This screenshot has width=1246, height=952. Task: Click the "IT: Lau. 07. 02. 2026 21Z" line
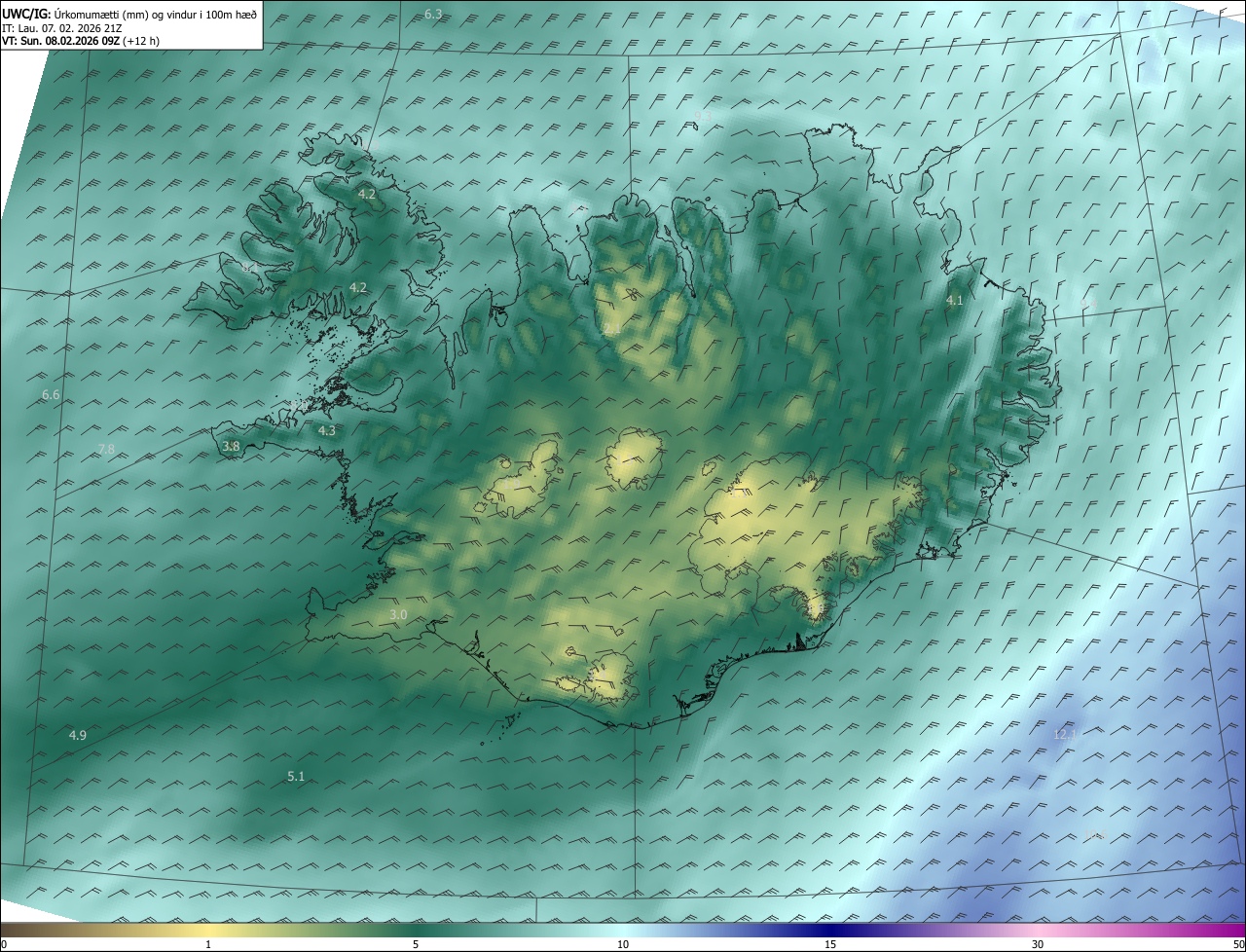[61, 28]
